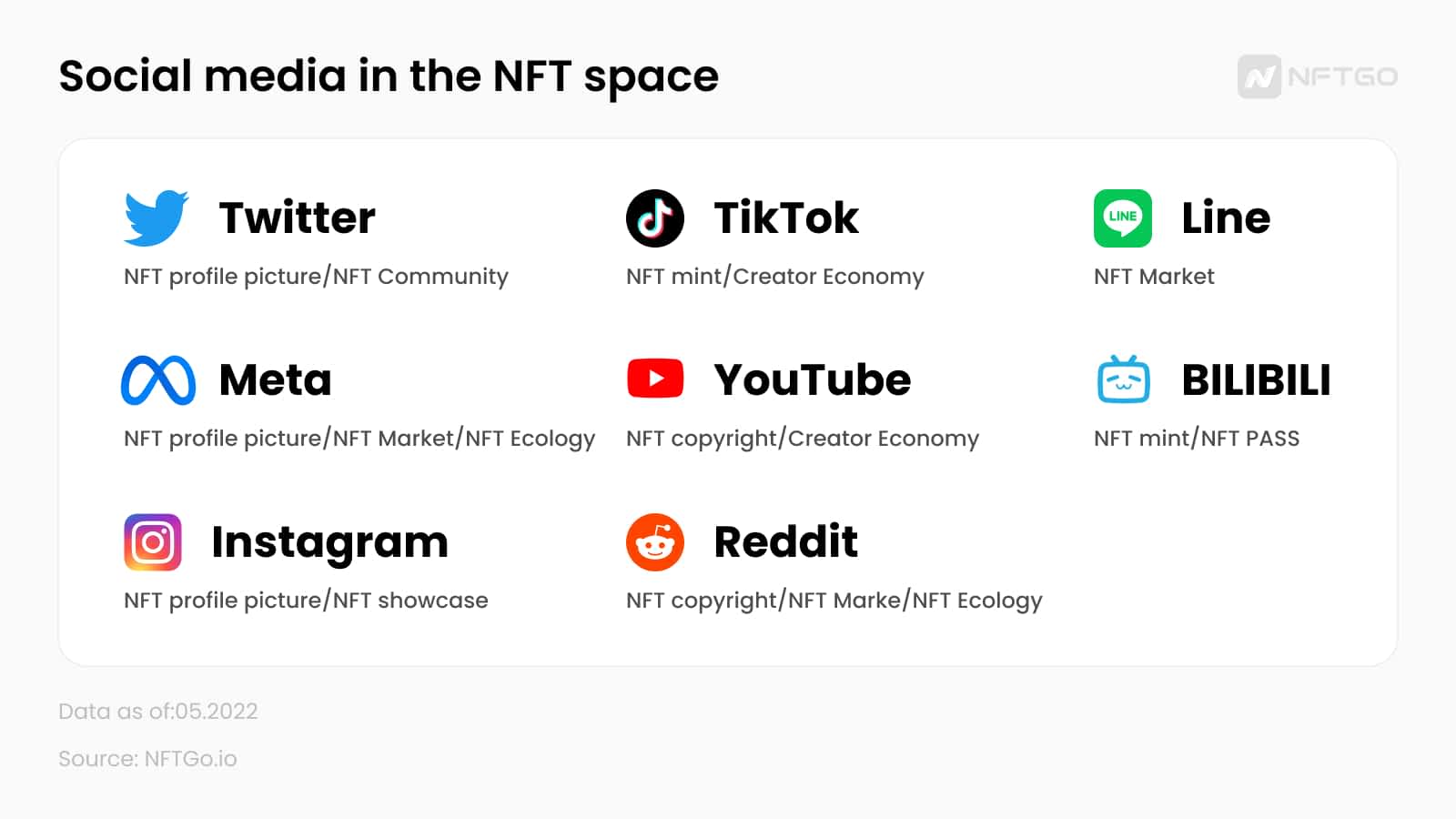Click the blue Meta infinity logo
This screenshot has width=1456, height=819.
pyautogui.click(x=158, y=380)
